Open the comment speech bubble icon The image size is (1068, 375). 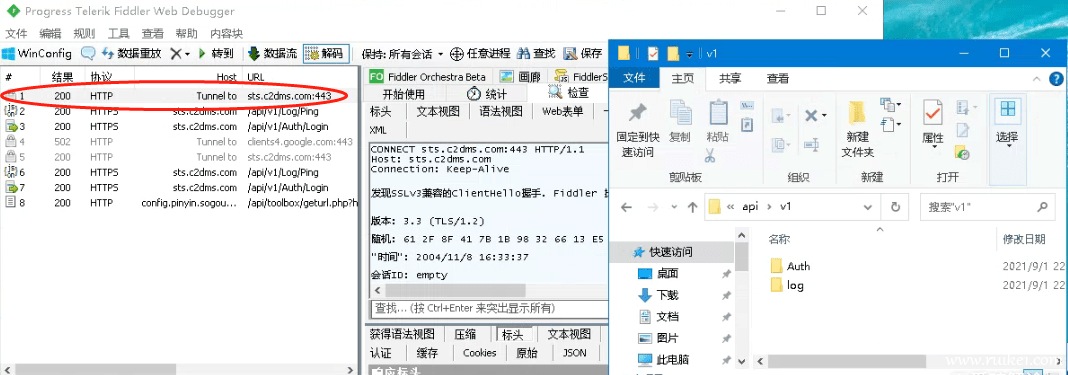click(x=88, y=53)
